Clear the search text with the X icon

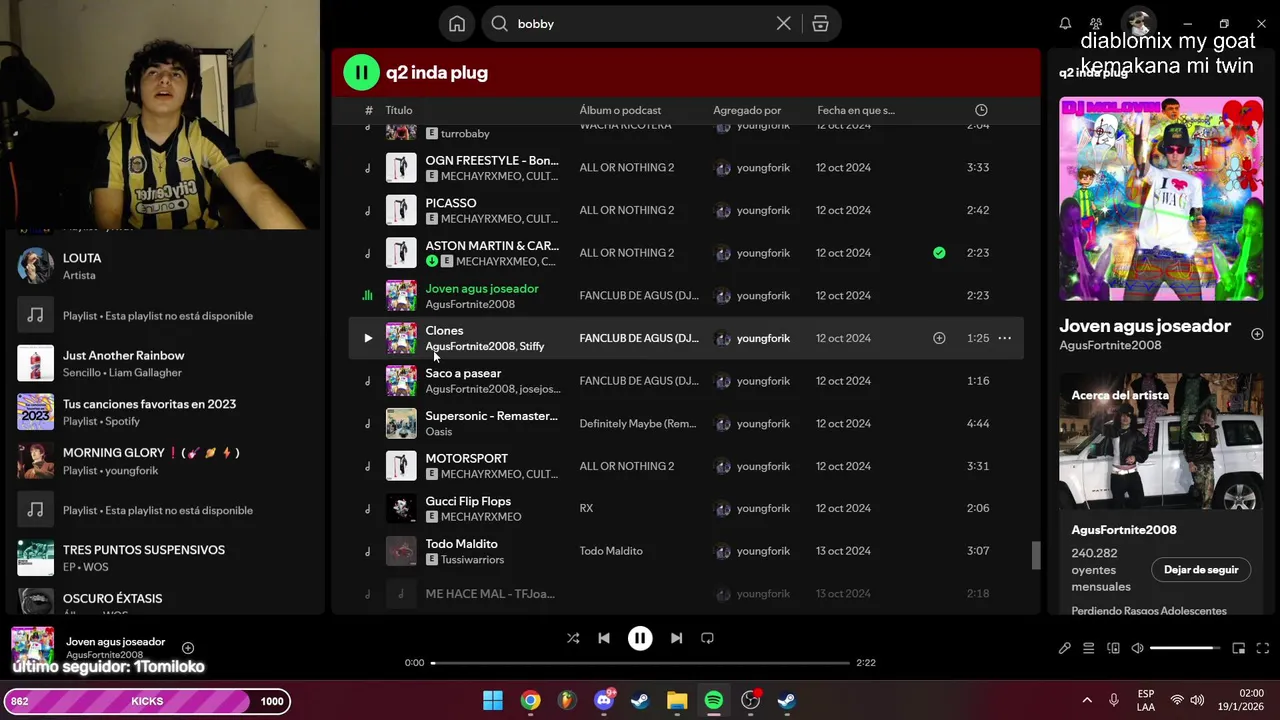pyautogui.click(x=784, y=24)
